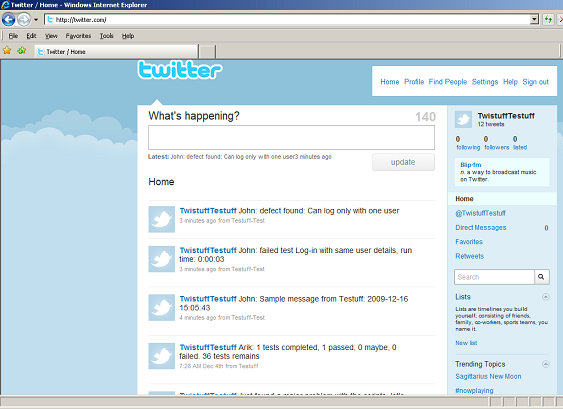Collapse the Lists section arrow
Image resolution: width=563 pixels, height=409 pixels.
[546, 297]
